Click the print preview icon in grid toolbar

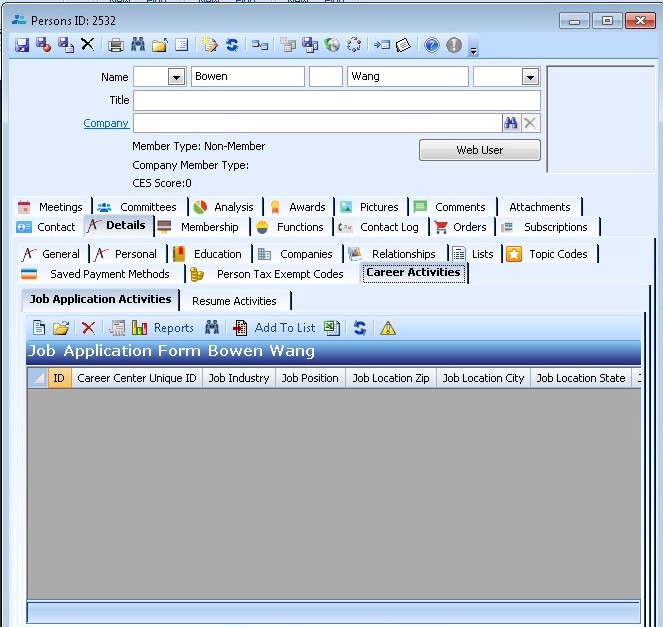point(117,328)
